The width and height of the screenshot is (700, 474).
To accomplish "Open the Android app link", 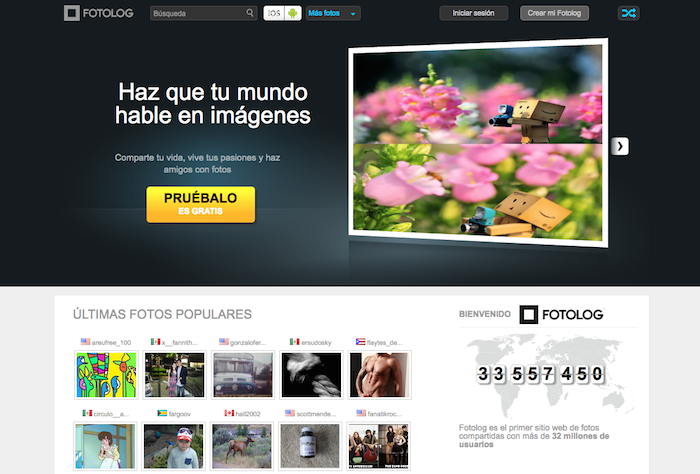I will pos(292,13).
